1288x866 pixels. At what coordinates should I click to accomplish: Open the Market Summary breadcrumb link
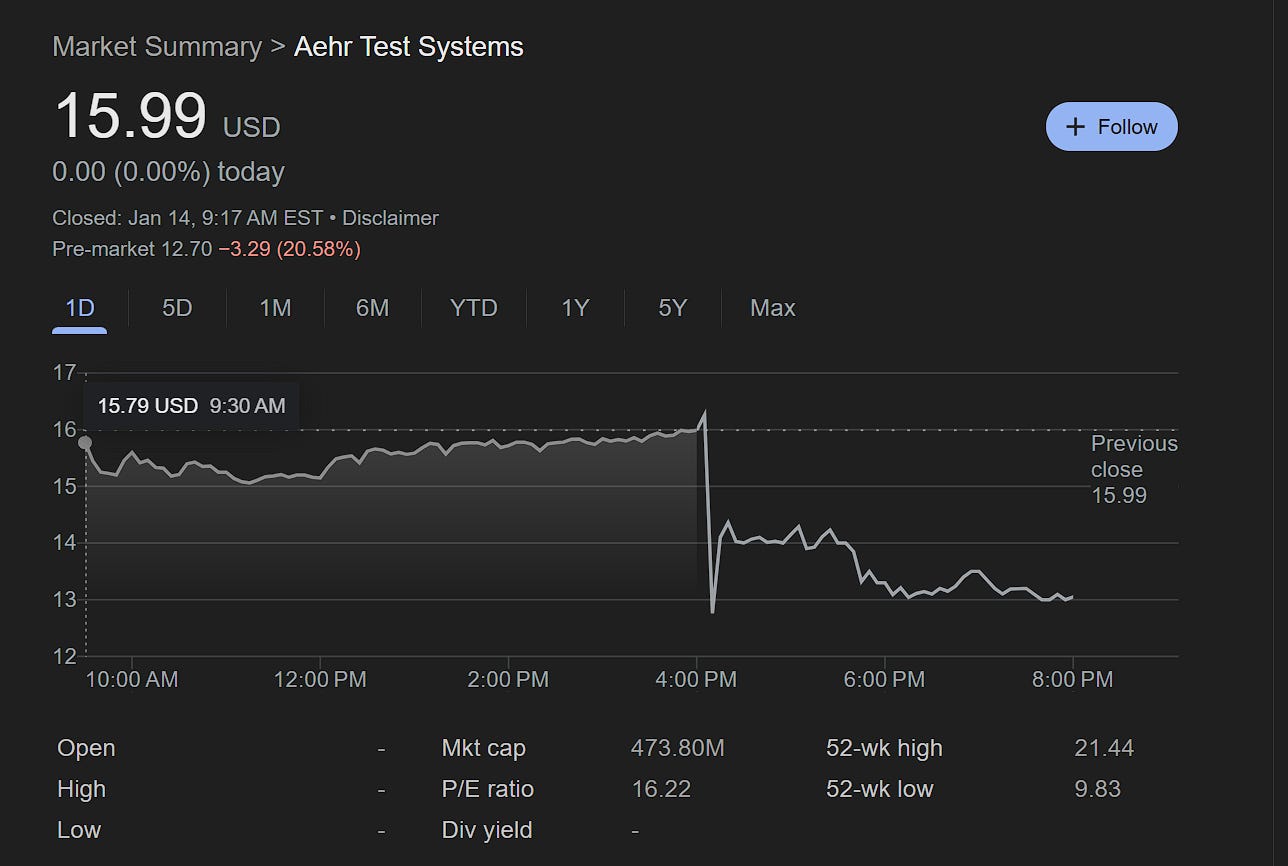[x=157, y=47]
